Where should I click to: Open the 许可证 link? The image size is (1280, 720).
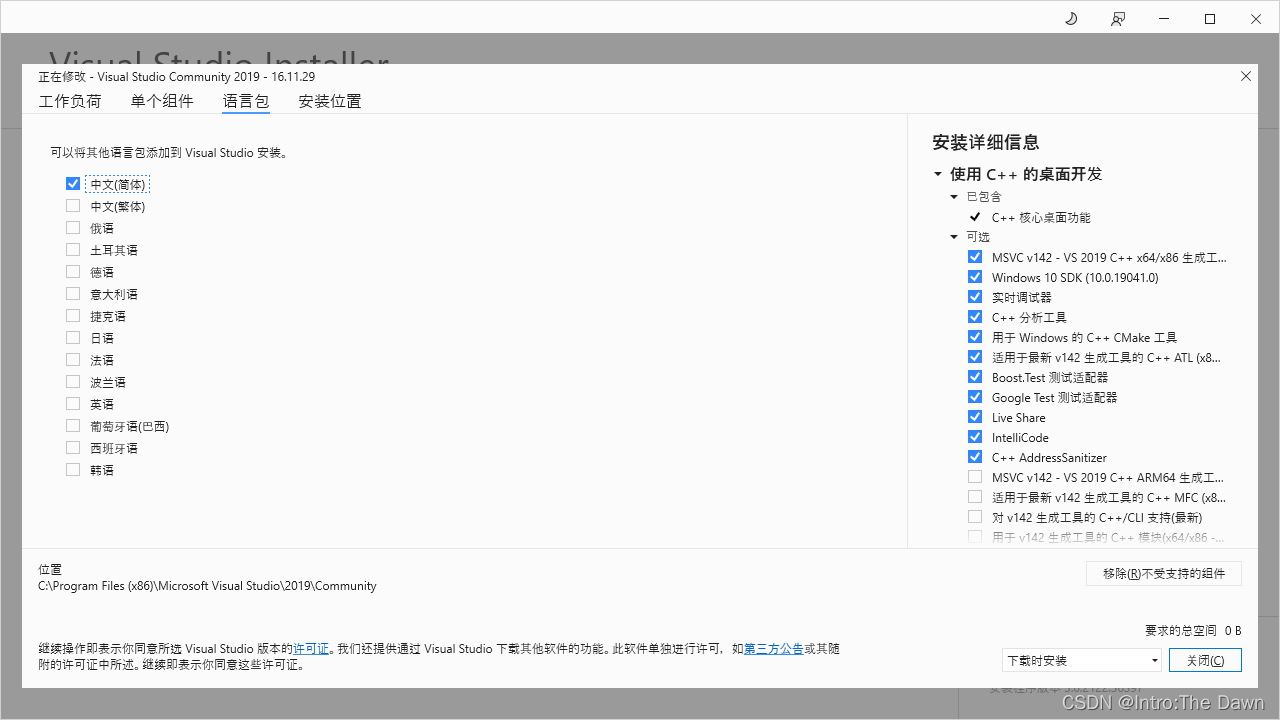pos(311,649)
